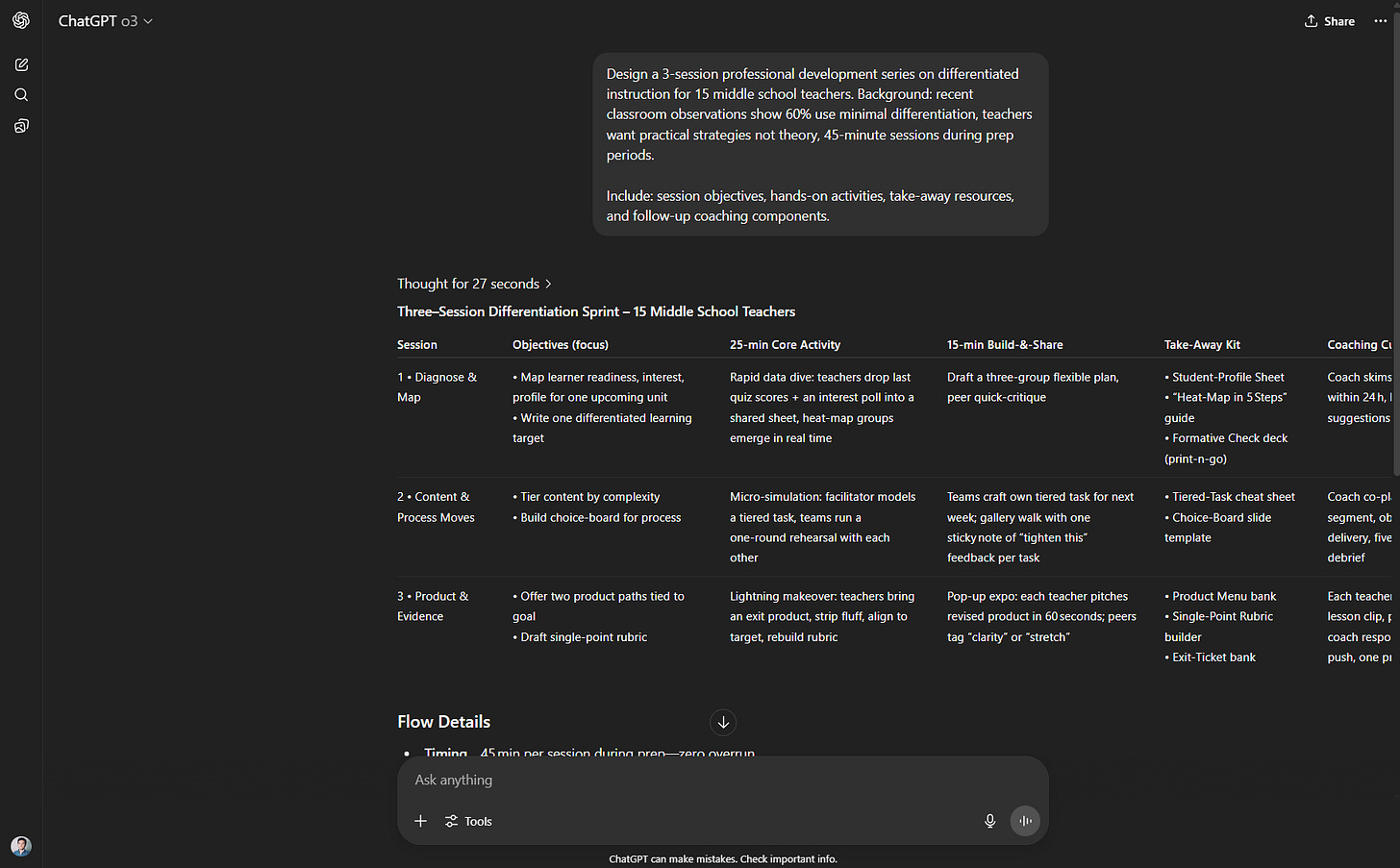This screenshot has width=1400, height=868.
Task: Open the Tools menu in composer
Action: [x=468, y=821]
